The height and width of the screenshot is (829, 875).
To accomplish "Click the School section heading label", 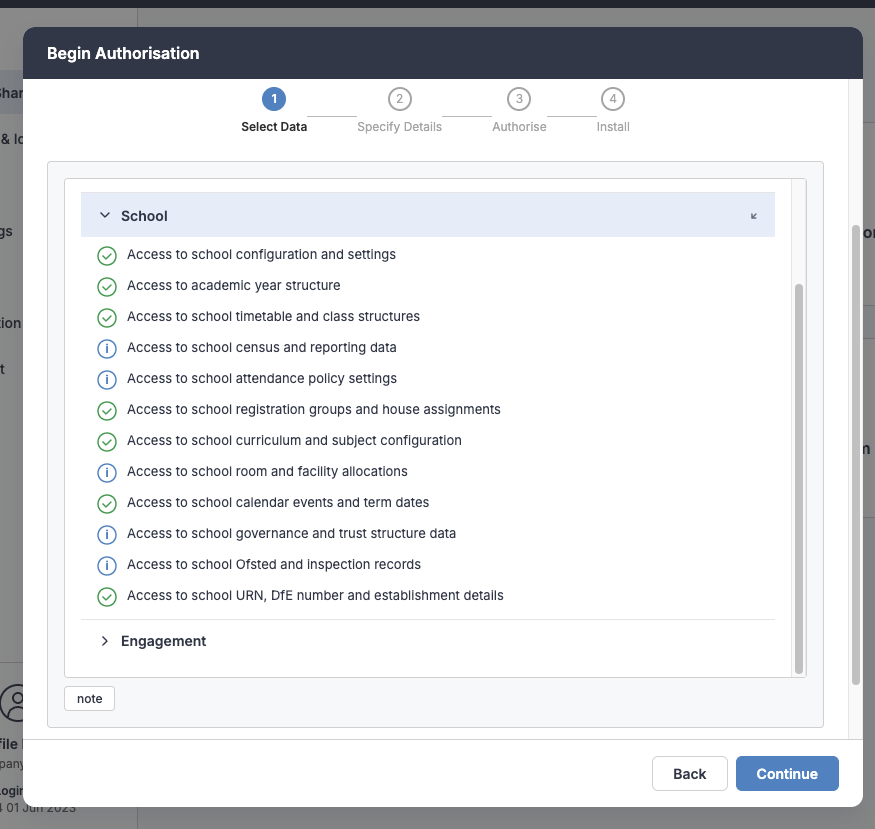I will point(144,216).
